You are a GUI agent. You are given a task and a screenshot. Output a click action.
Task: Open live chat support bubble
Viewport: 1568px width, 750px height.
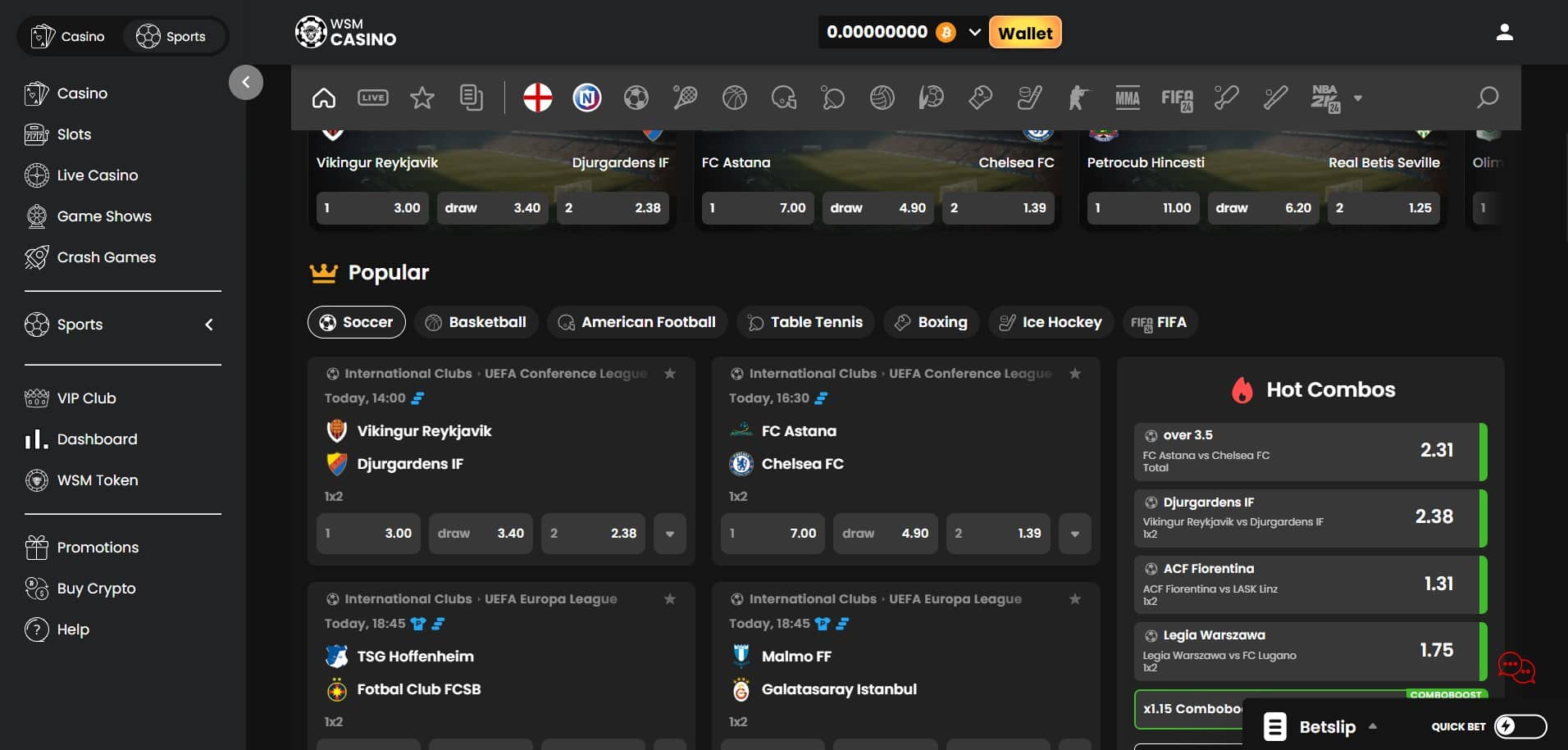[1516, 667]
